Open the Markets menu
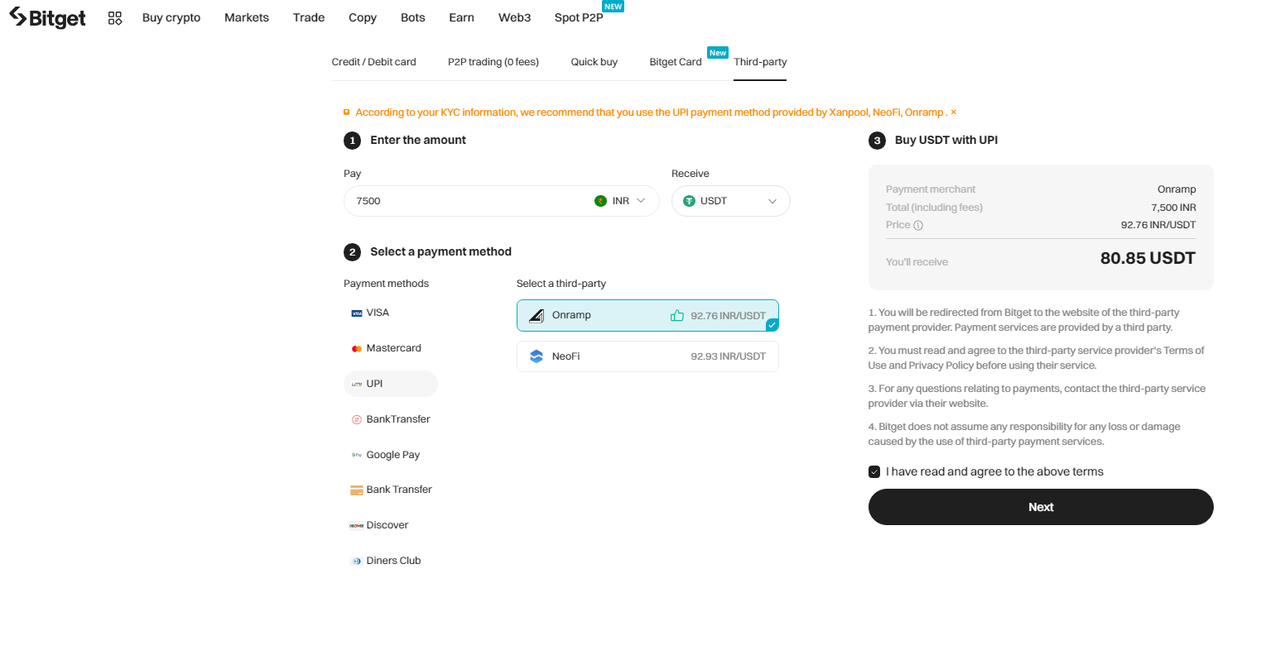The image size is (1280, 650). pos(247,18)
